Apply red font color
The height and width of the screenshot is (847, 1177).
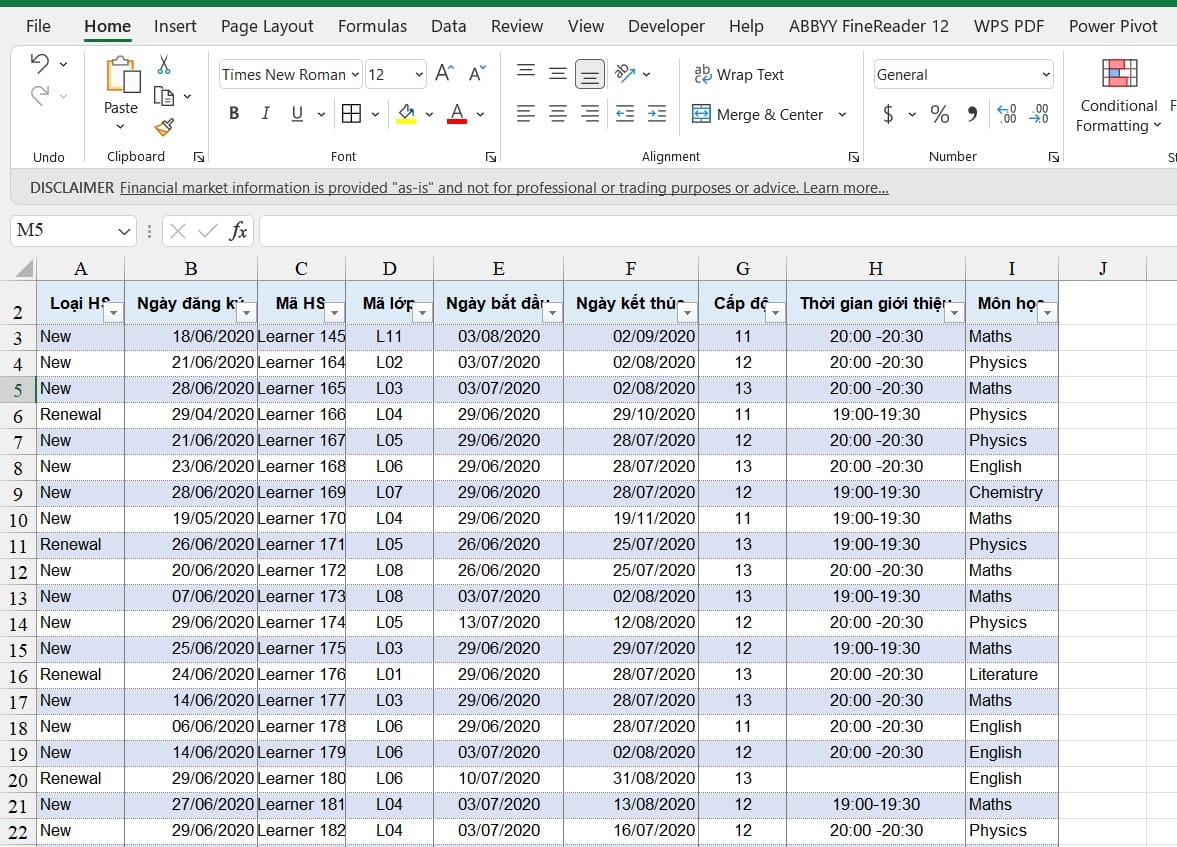click(x=456, y=113)
